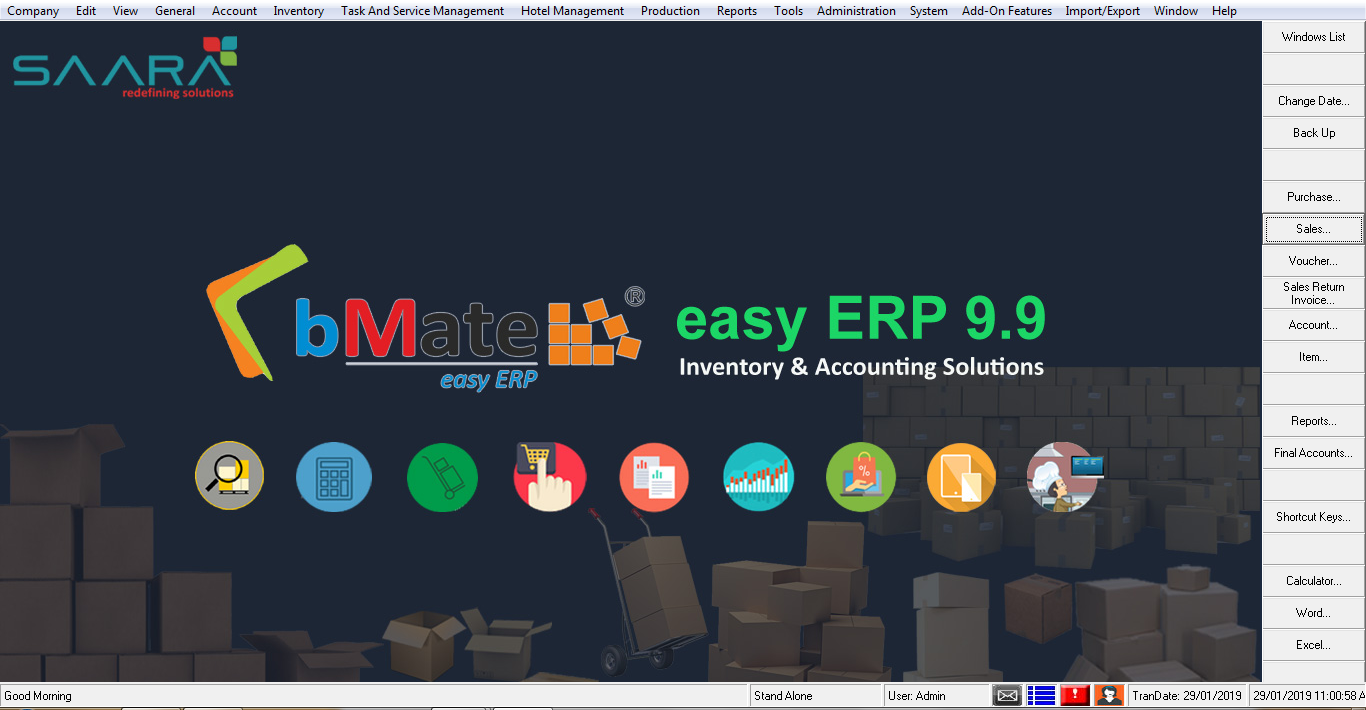Click the Back Up button
This screenshot has width=1366, height=710.
coord(1313,133)
